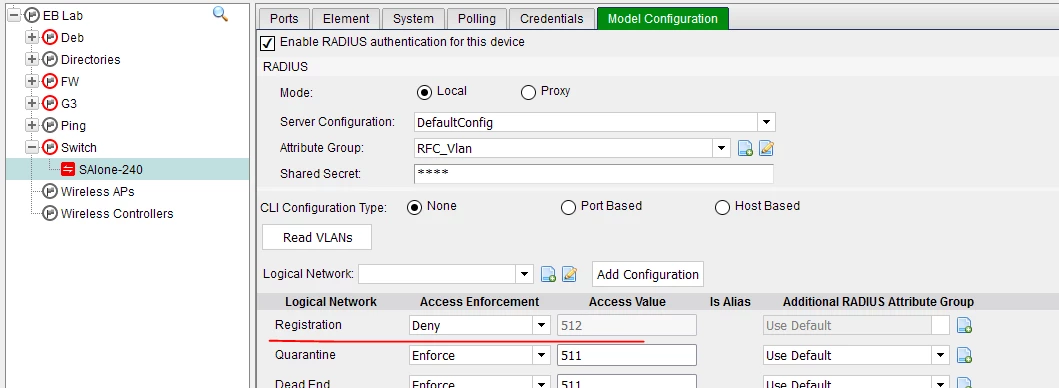Select the Model Configuration tab
The width and height of the screenshot is (1059, 388).
(663, 19)
